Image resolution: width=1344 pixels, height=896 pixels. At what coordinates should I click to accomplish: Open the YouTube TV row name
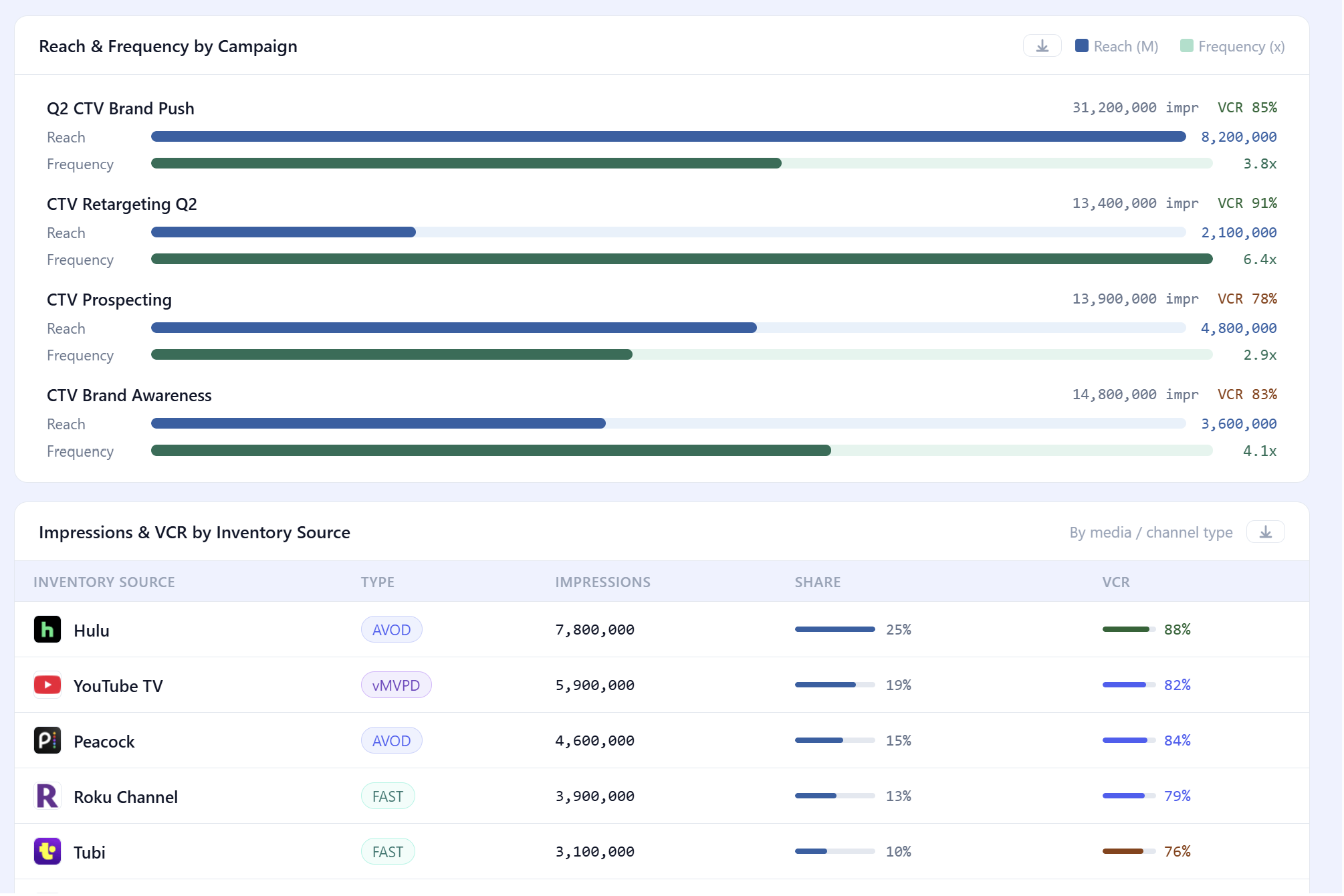(118, 686)
